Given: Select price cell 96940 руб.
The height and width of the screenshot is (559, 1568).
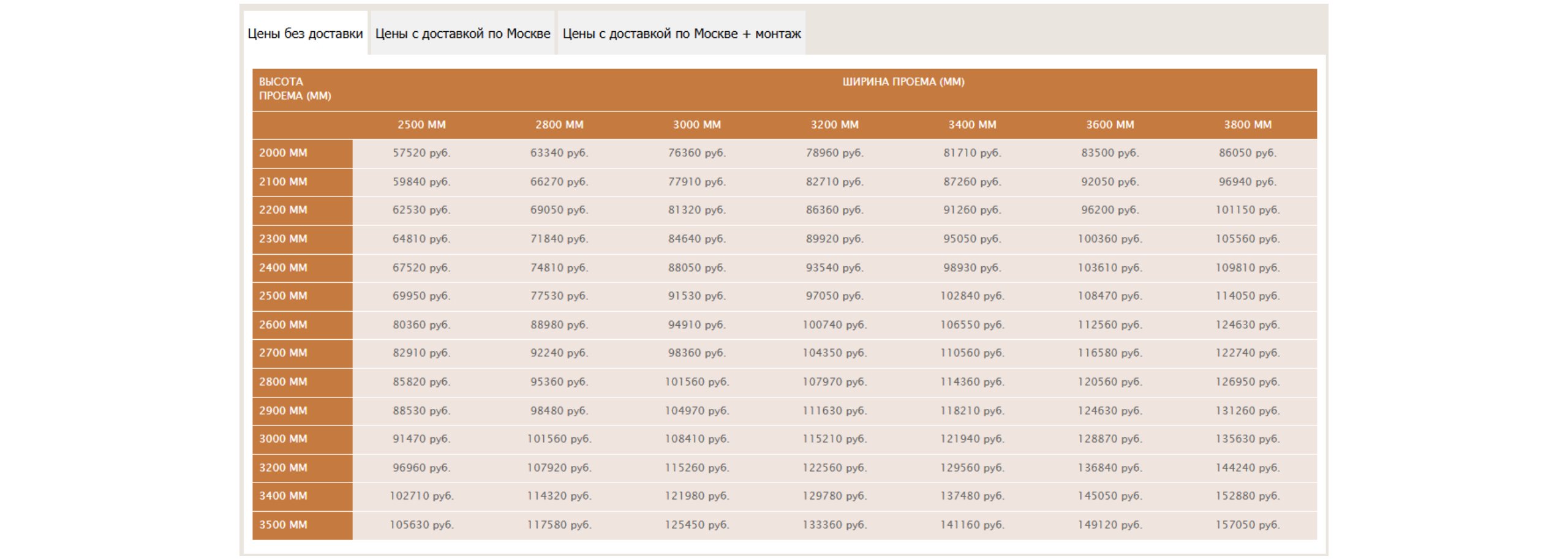Looking at the screenshot, I should (x=1248, y=182).
